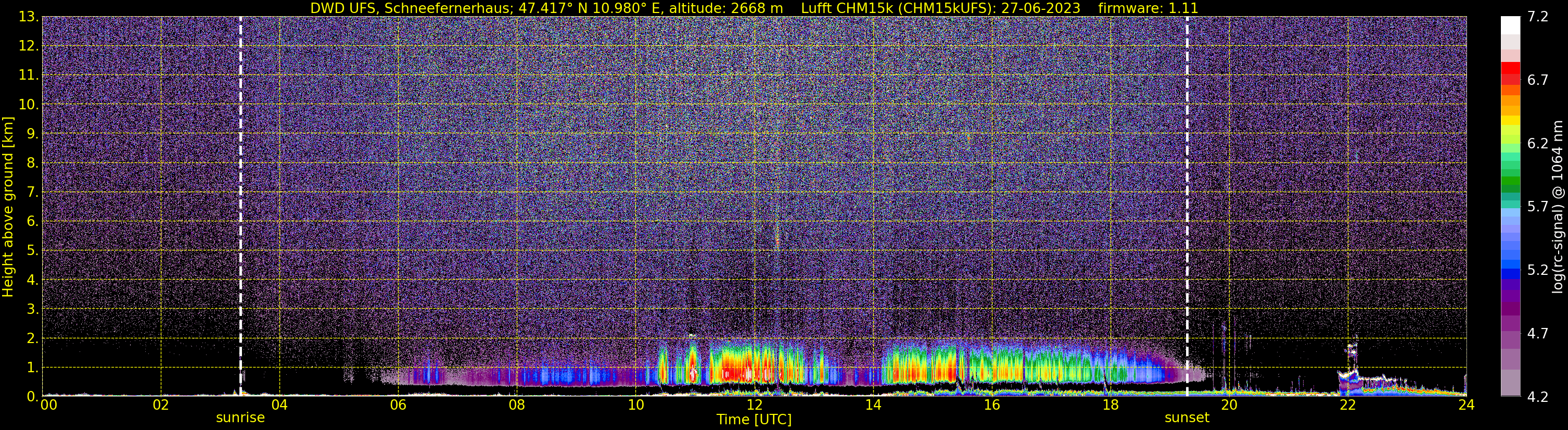Click the 'sunrise' label below the axis
Image resolution: width=1568 pixels, height=430 pixels.
240,418
